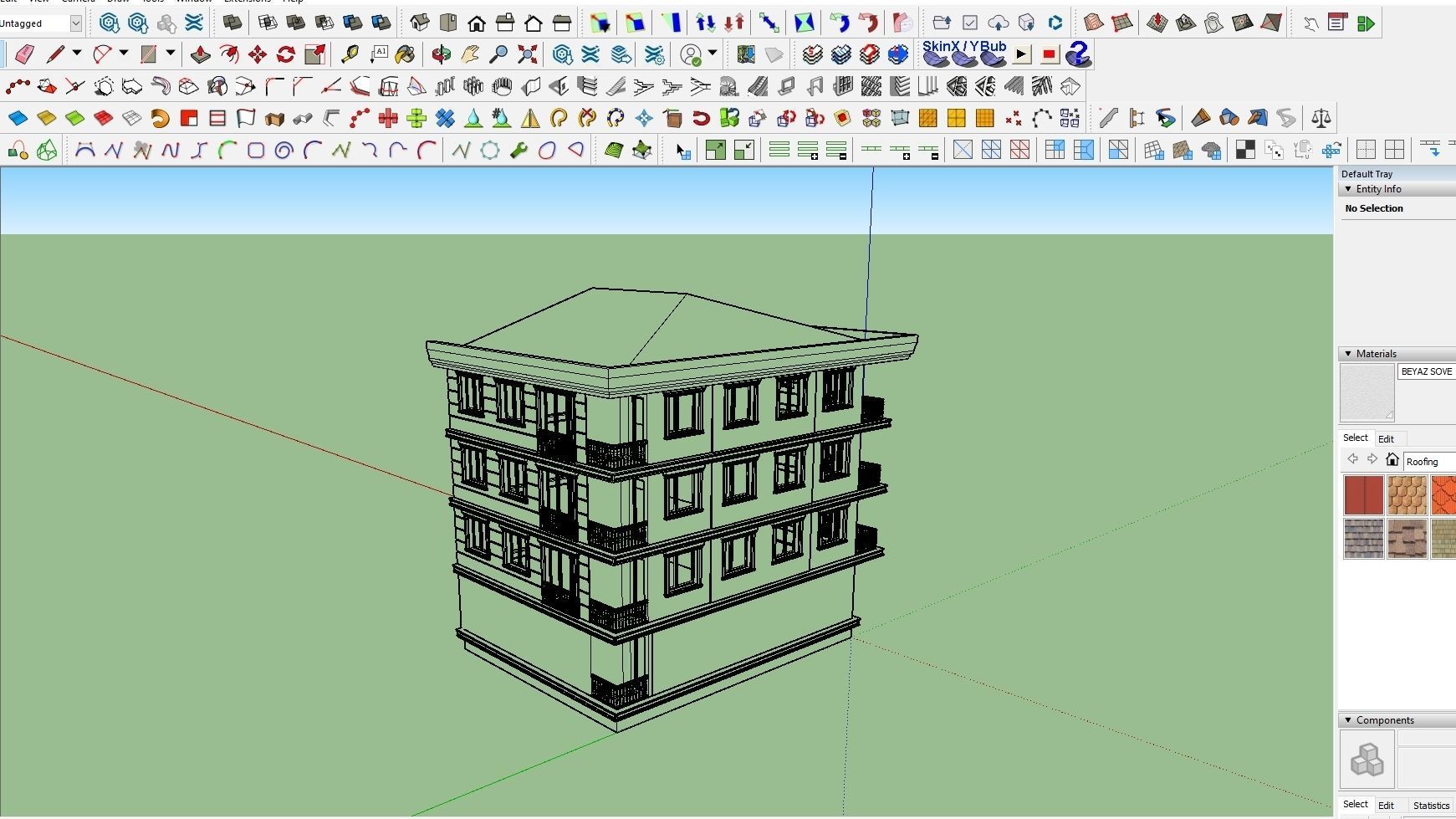This screenshot has width=1456, height=819.
Task: Select the pencil Line tool
Action: click(x=55, y=55)
